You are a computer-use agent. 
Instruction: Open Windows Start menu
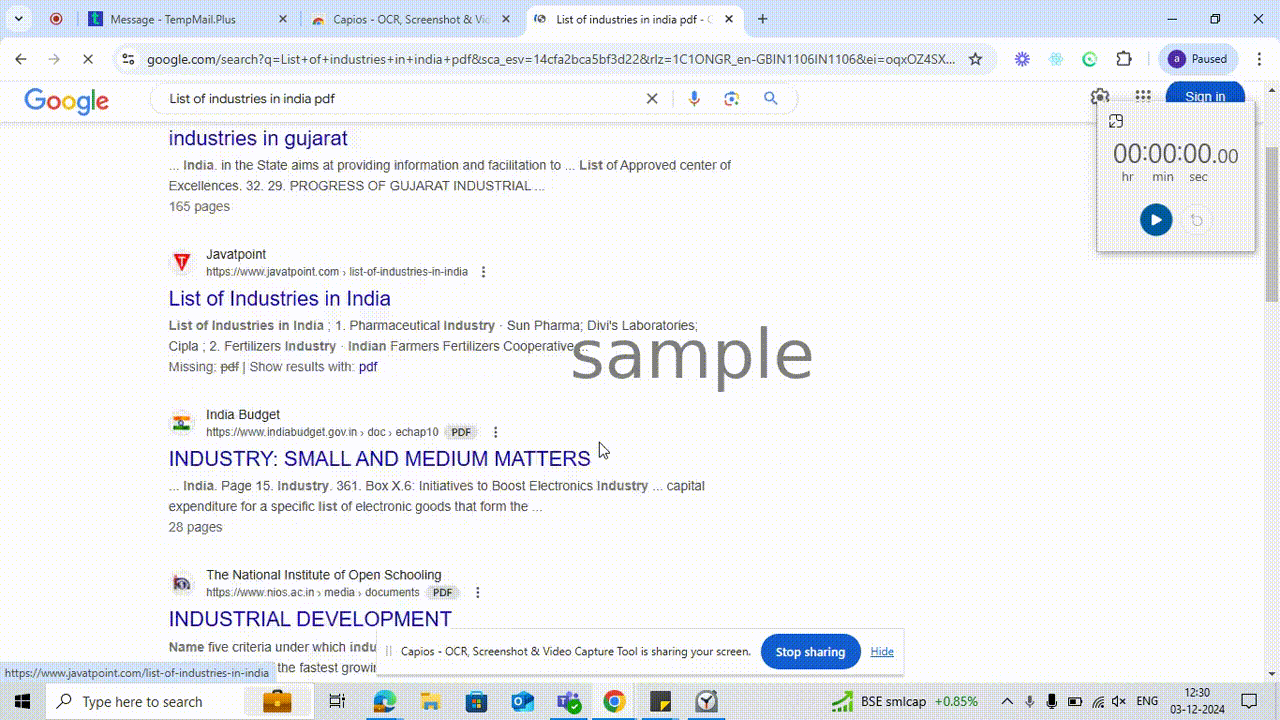(22, 701)
